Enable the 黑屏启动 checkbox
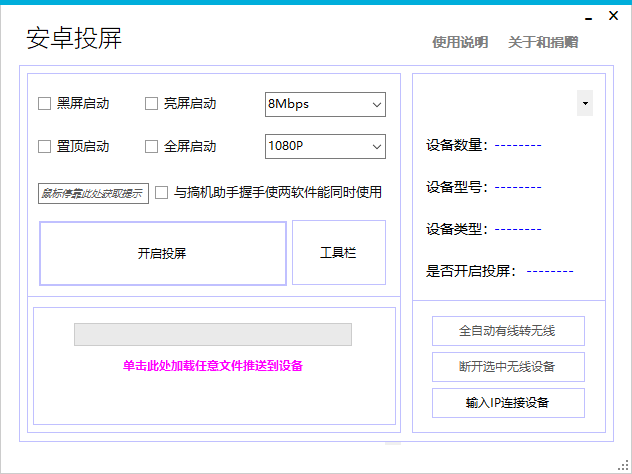Image resolution: width=632 pixels, height=474 pixels. coord(44,104)
